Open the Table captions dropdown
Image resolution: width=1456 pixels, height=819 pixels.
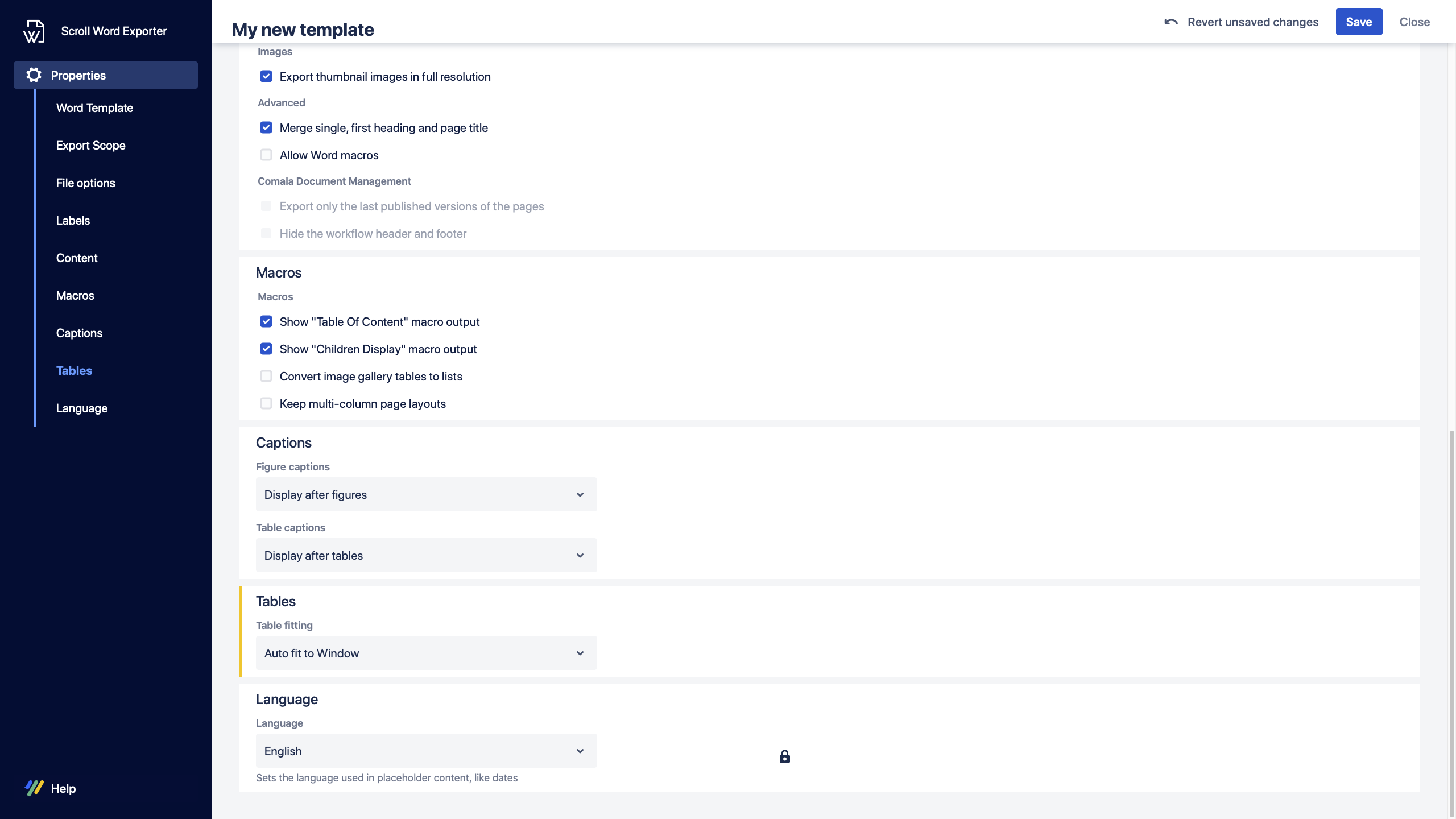(x=426, y=555)
